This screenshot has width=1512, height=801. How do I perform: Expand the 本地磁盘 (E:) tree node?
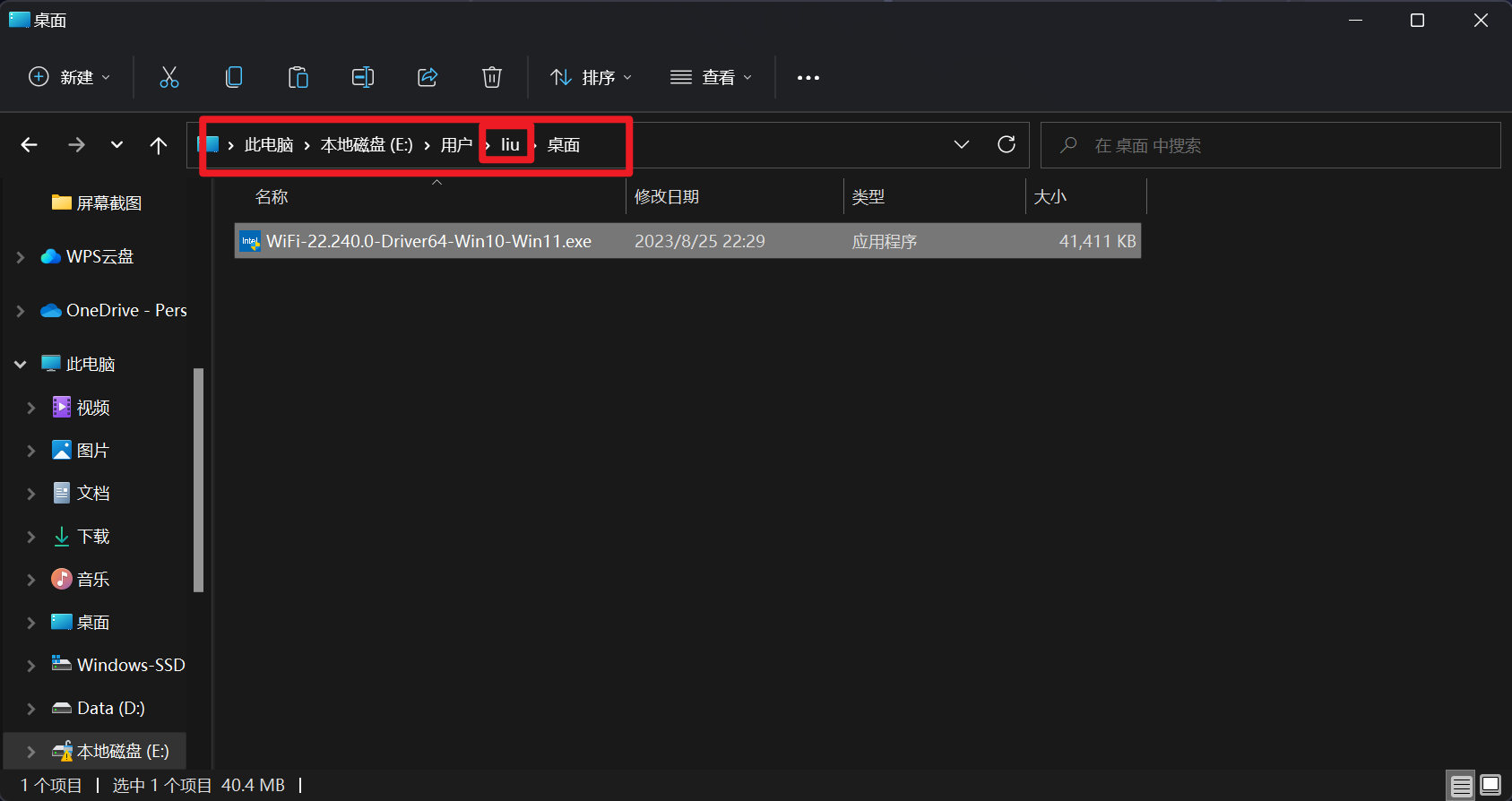31,752
